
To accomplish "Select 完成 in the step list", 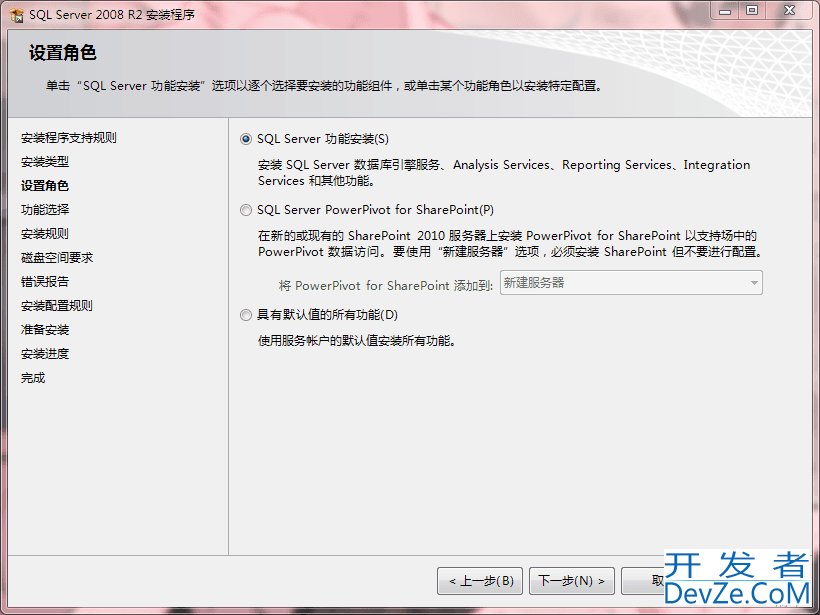I will pos(33,378).
